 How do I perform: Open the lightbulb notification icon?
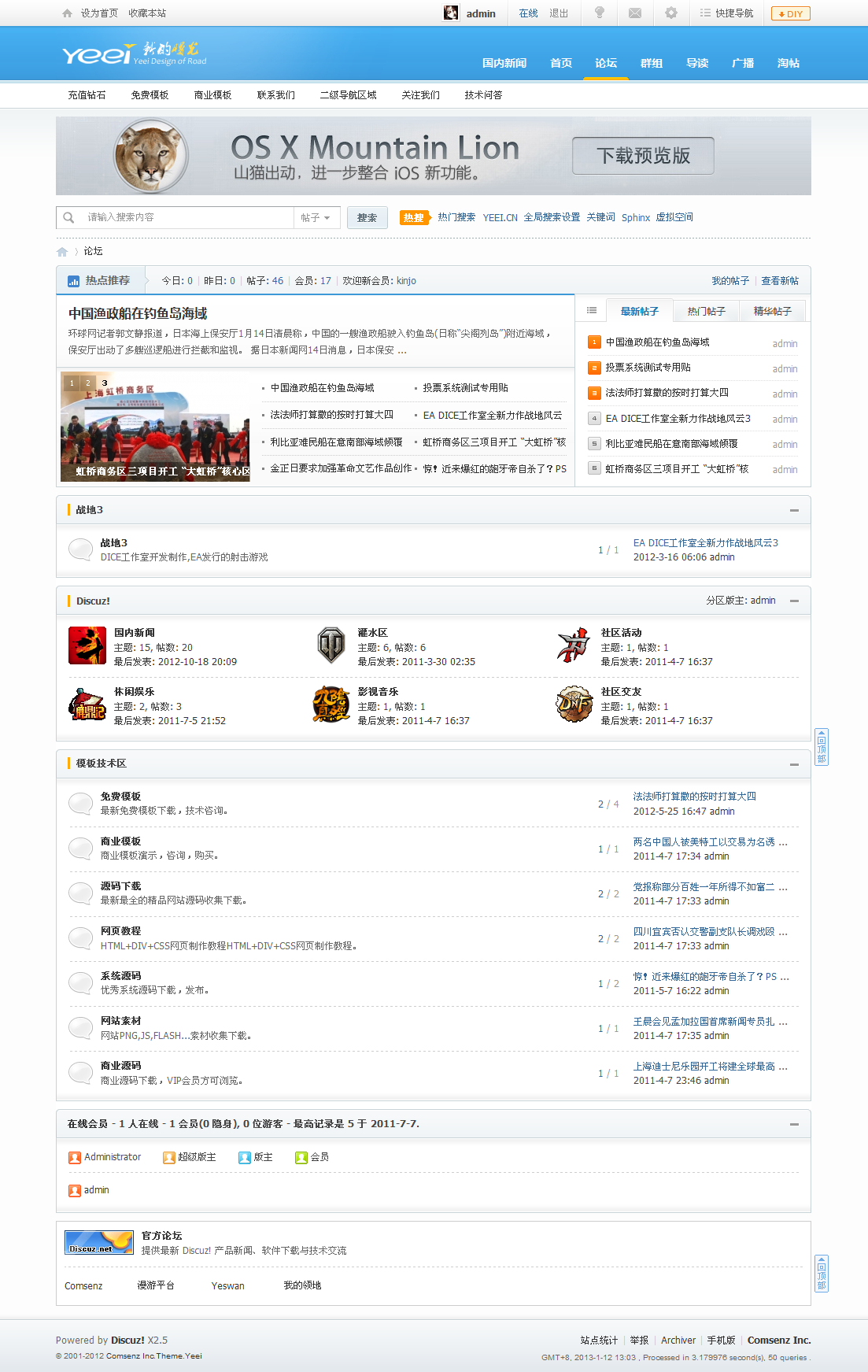pyautogui.click(x=600, y=13)
